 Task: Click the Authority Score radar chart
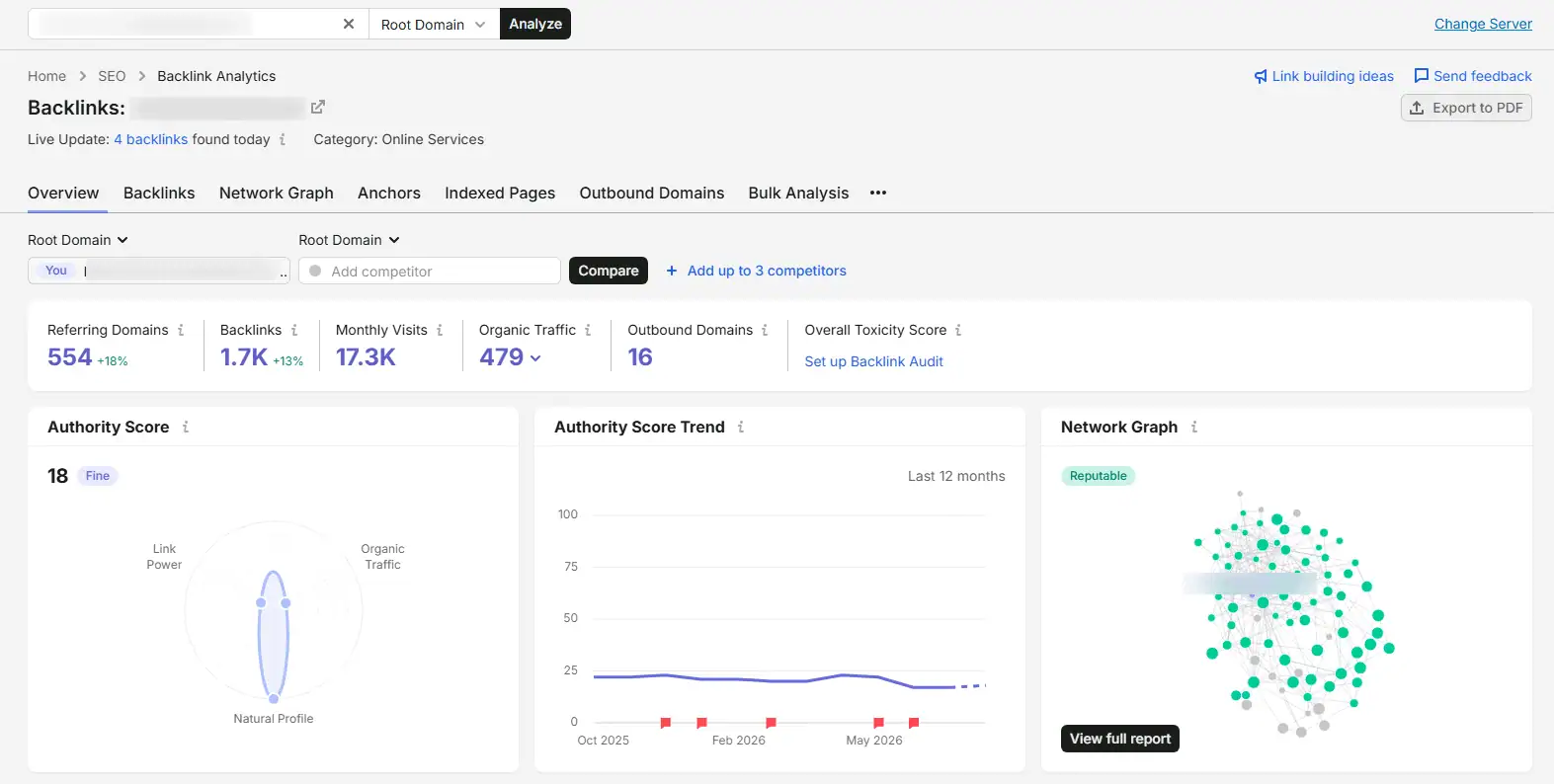[274, 612]
